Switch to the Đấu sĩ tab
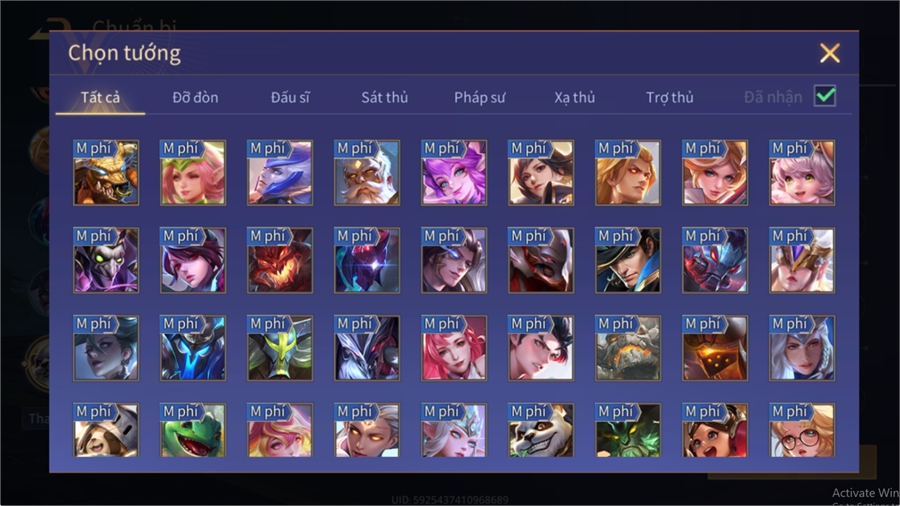The image size is (900, 506). [290, 98]
